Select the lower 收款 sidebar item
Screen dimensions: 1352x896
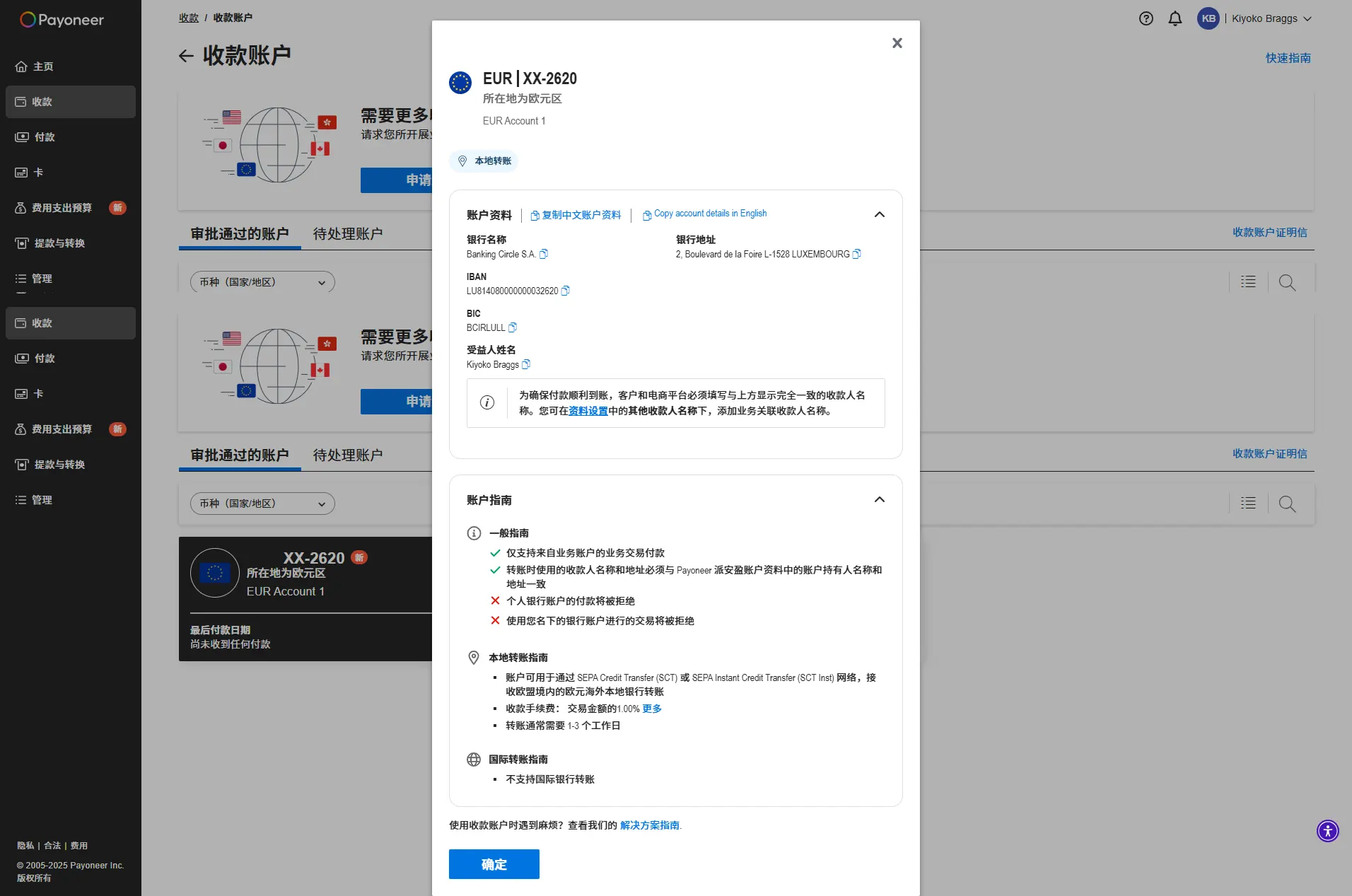[x=71, y=323]
